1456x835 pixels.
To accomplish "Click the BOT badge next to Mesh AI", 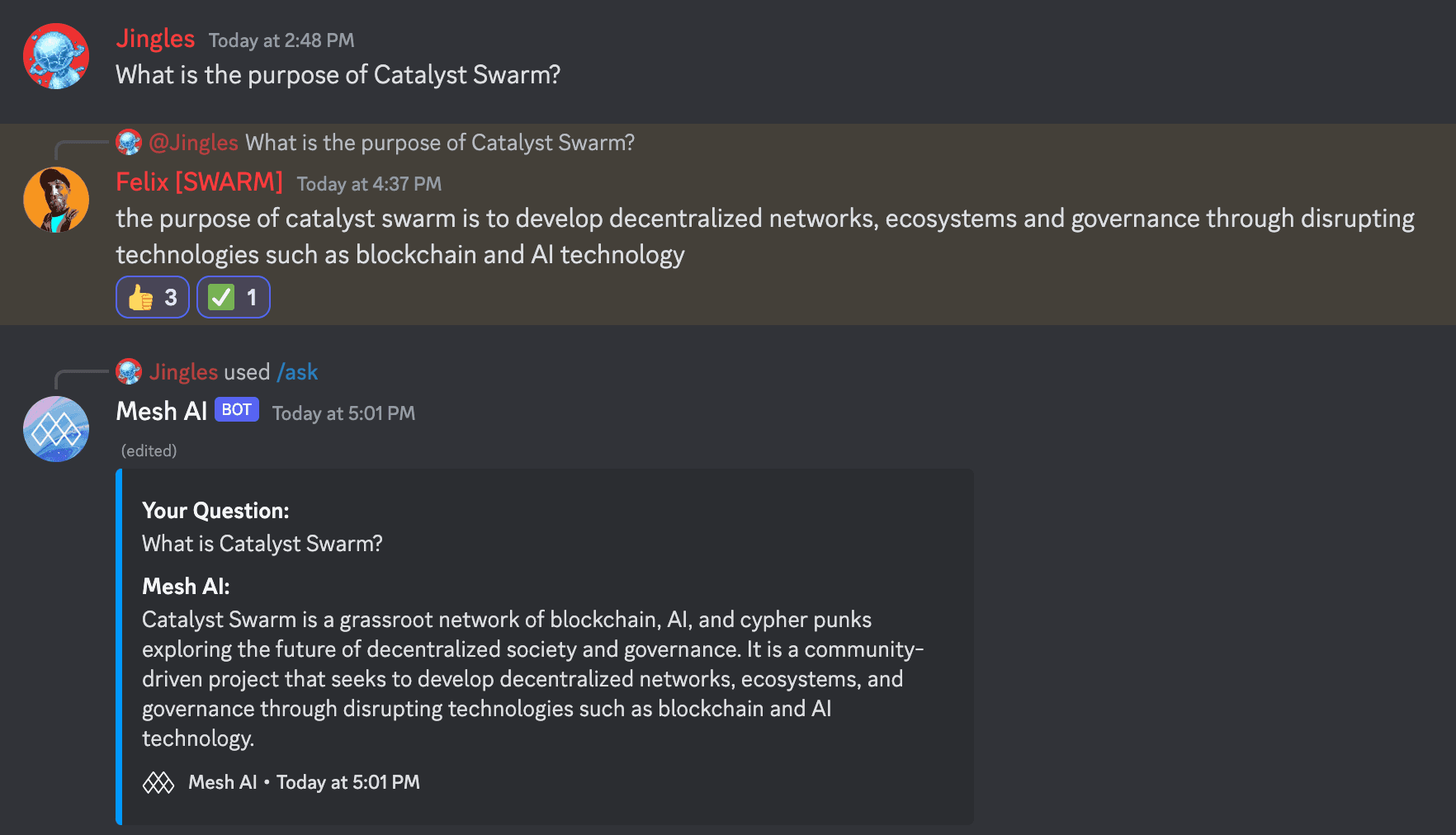I will [x=237, y=409].
